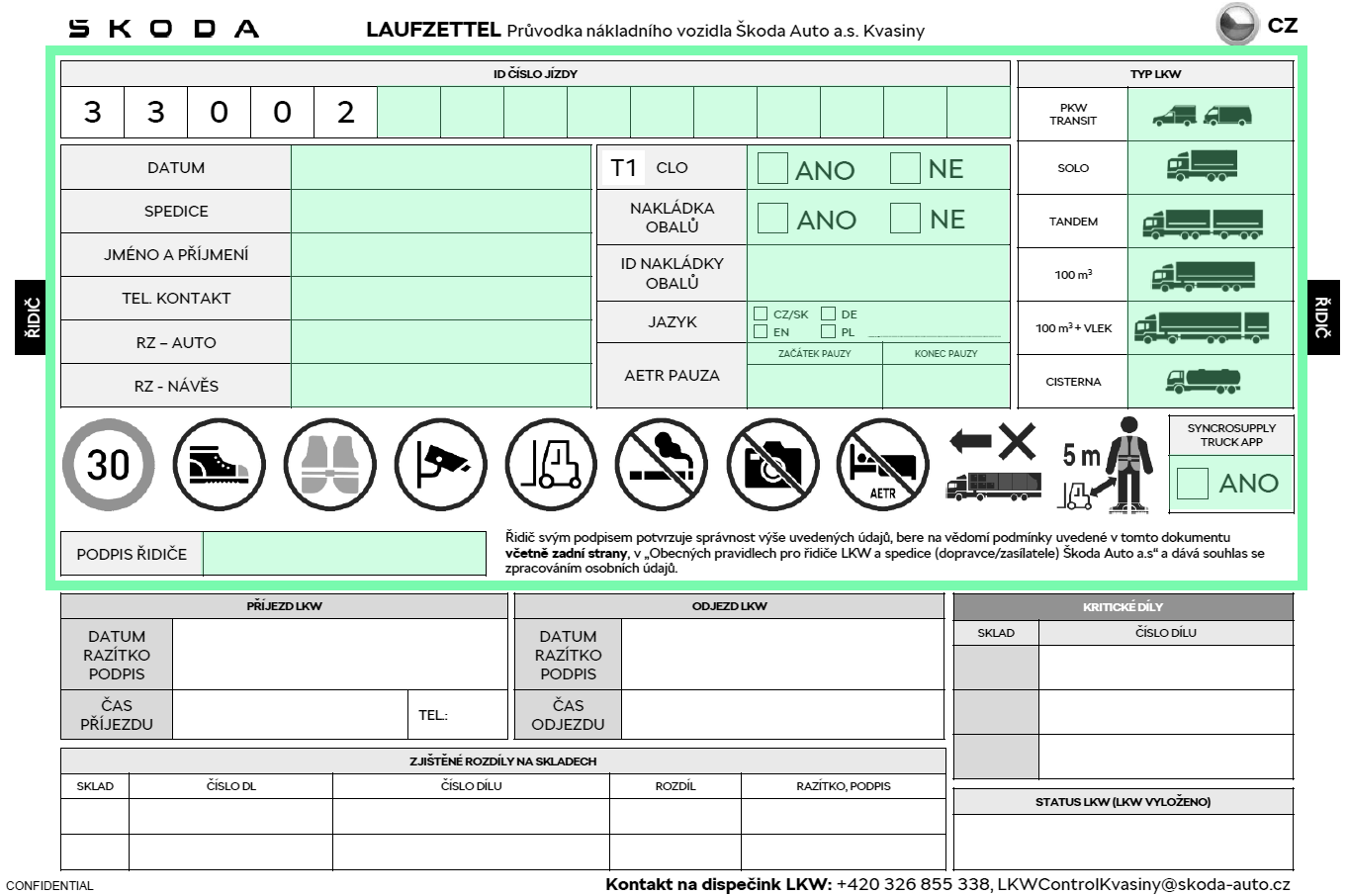Select the cisterna tanker truck icon
Viewport: 1348px width, 896px height.
(1202, 381)
